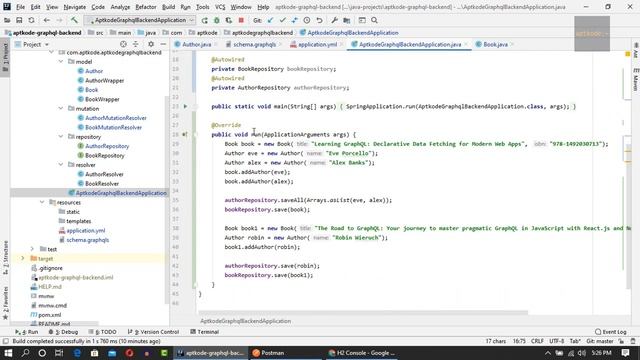Open the File menu

point(20,7)
